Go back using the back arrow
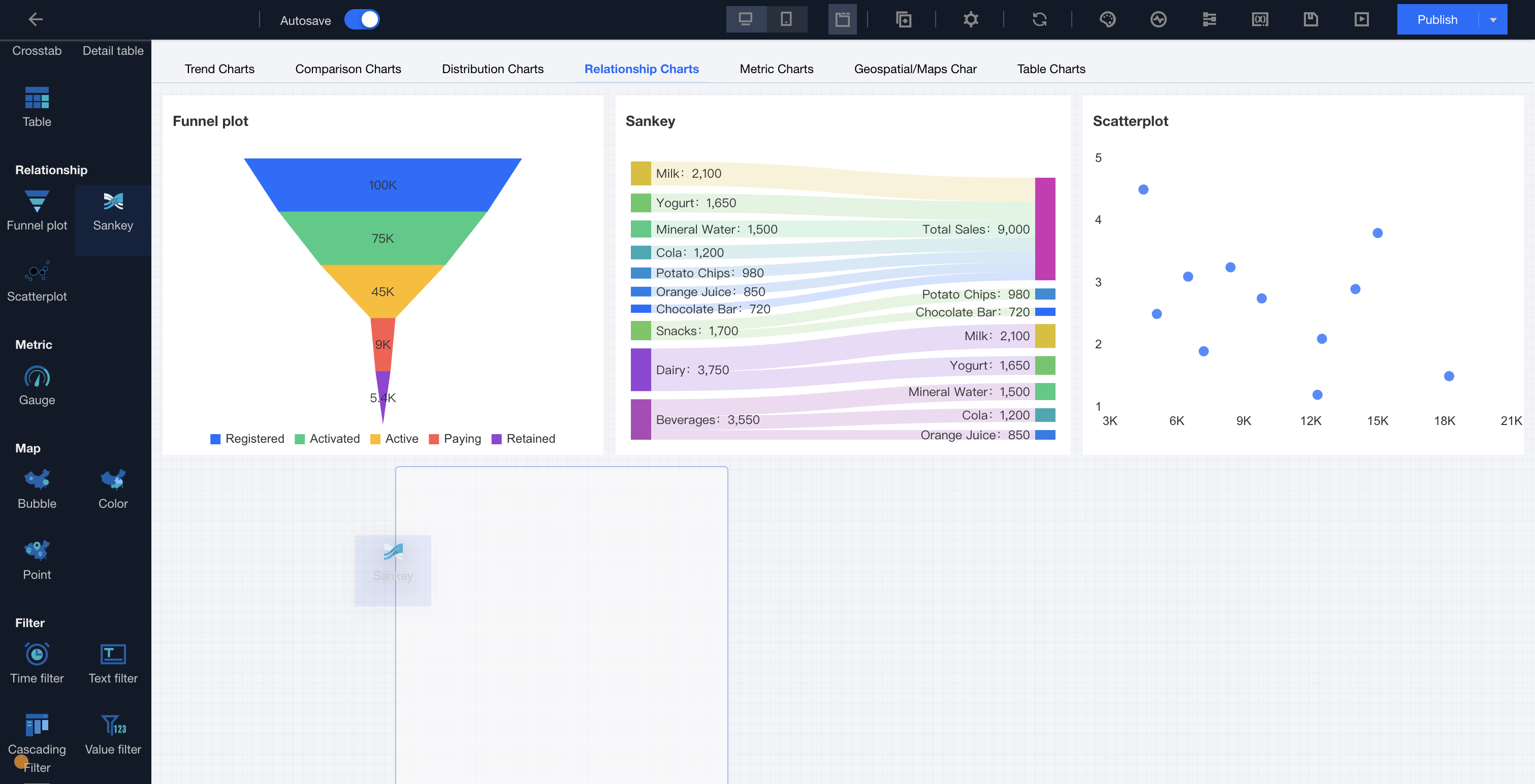The width and height of the screenshot is (1535, 784). [x=36, y=20]
